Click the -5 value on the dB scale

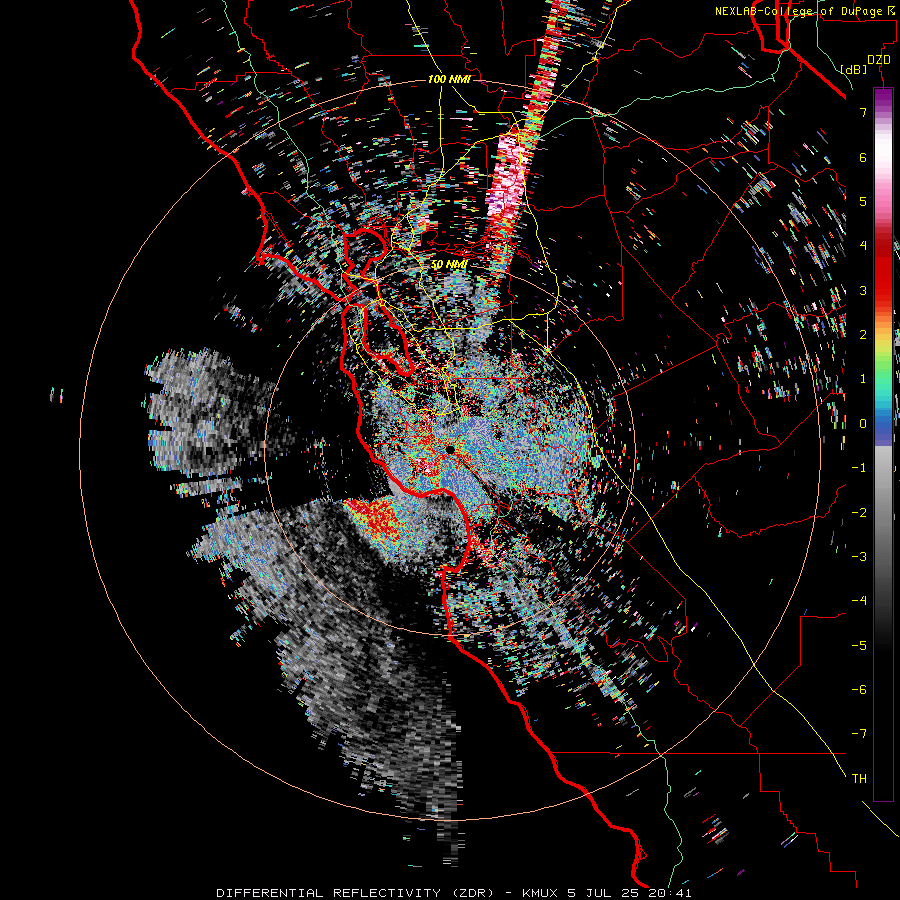pos(859,646)
